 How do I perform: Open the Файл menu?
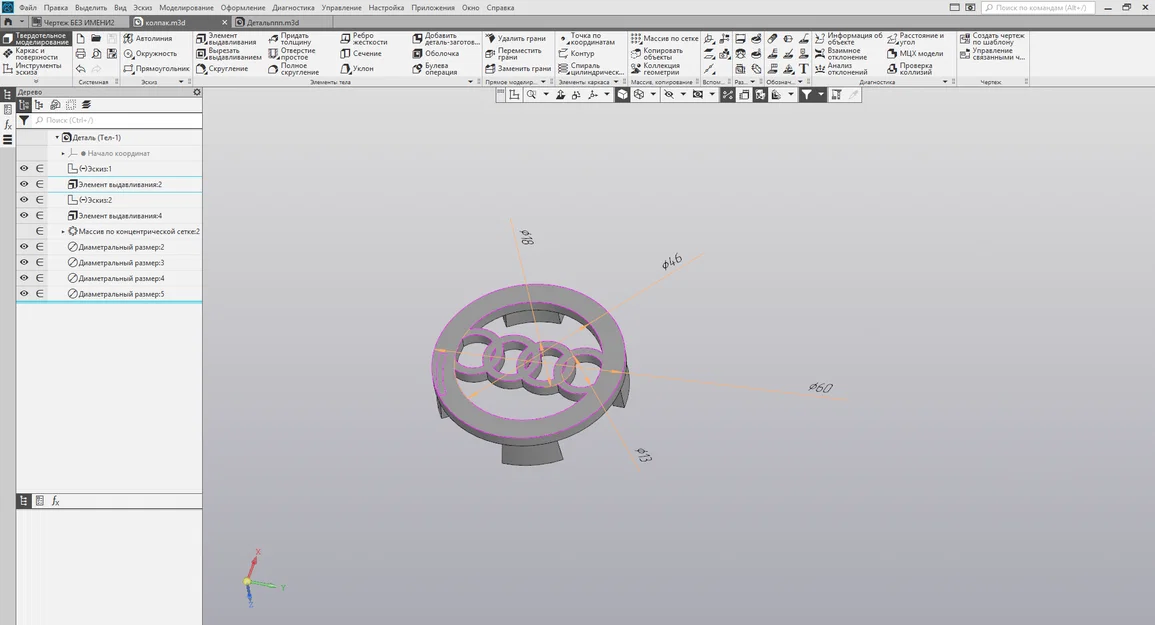[x=28, y=7]
